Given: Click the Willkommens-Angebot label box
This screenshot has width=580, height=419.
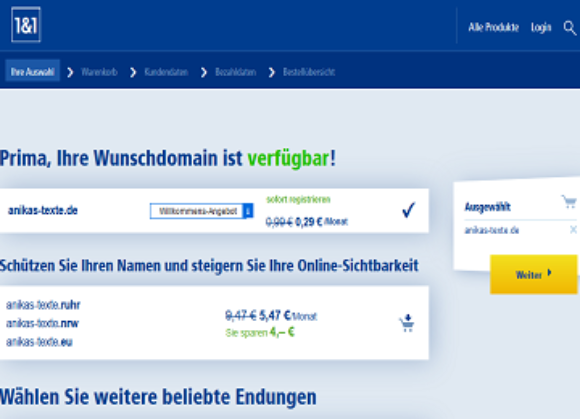Looking at the screenshot, I should (x=197, y=211).
